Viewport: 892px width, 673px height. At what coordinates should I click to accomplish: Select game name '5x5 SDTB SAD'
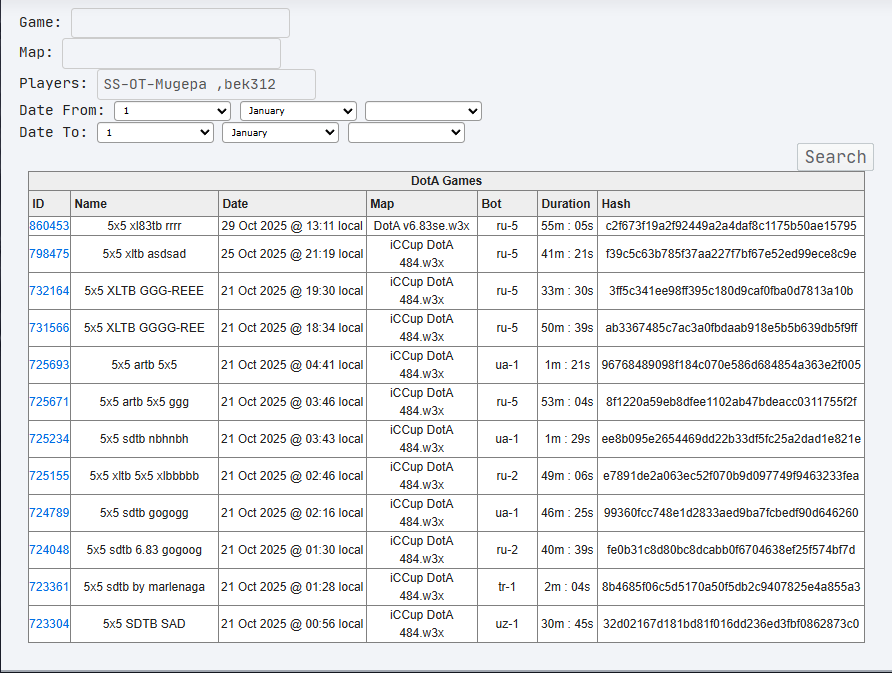[x=144, y=624]
